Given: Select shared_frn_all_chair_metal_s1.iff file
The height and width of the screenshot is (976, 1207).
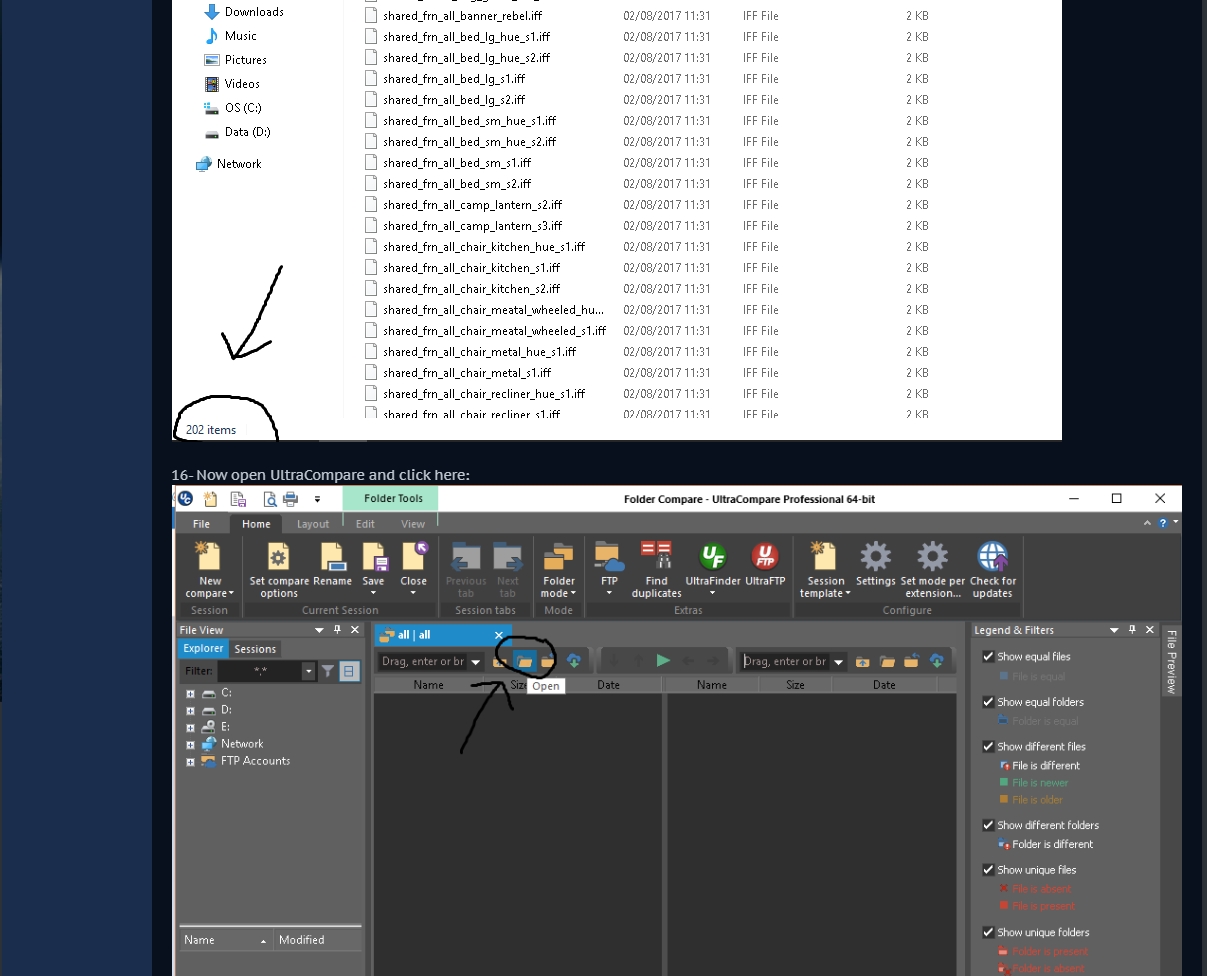Looking at the screenshot, I should (x=460, y=373).
